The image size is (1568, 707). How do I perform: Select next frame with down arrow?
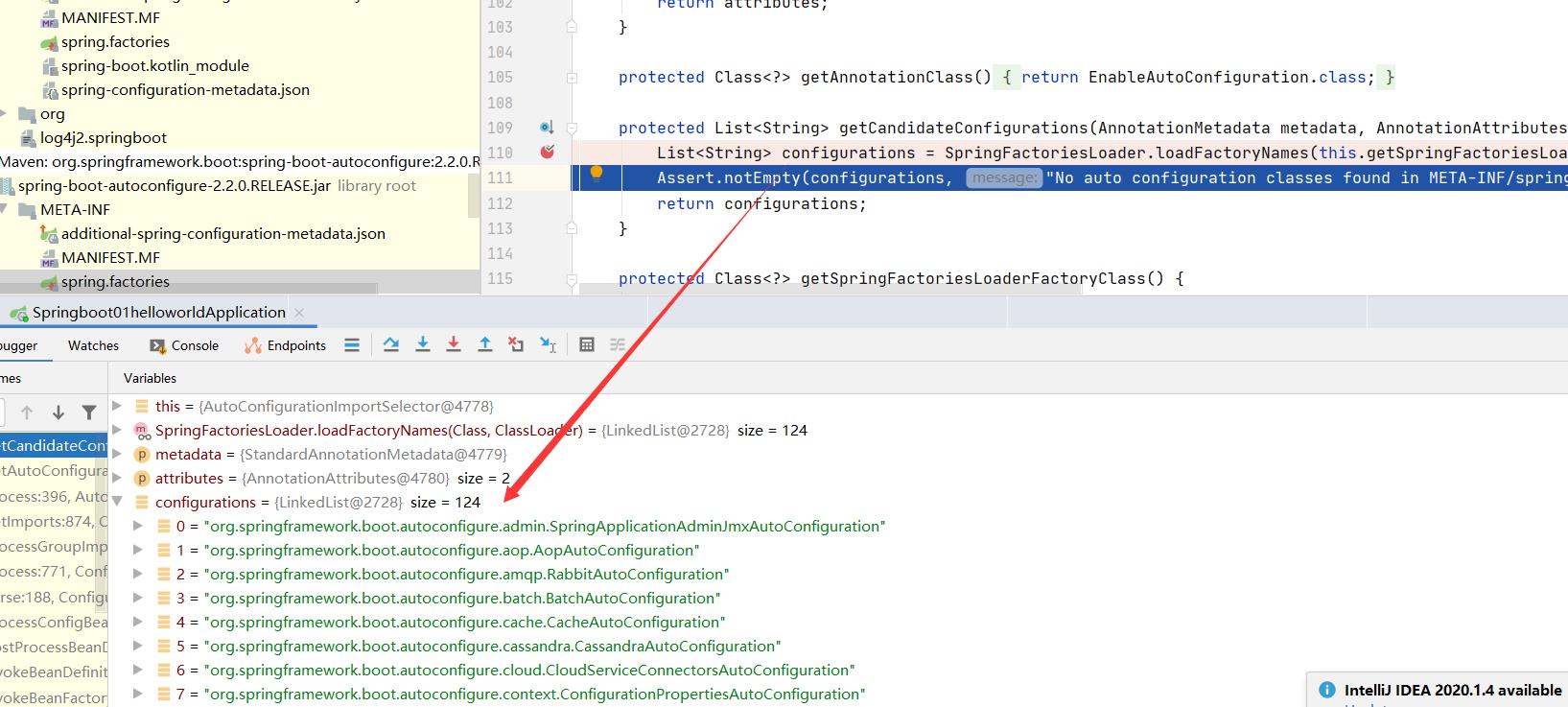[x=59, y=412]
